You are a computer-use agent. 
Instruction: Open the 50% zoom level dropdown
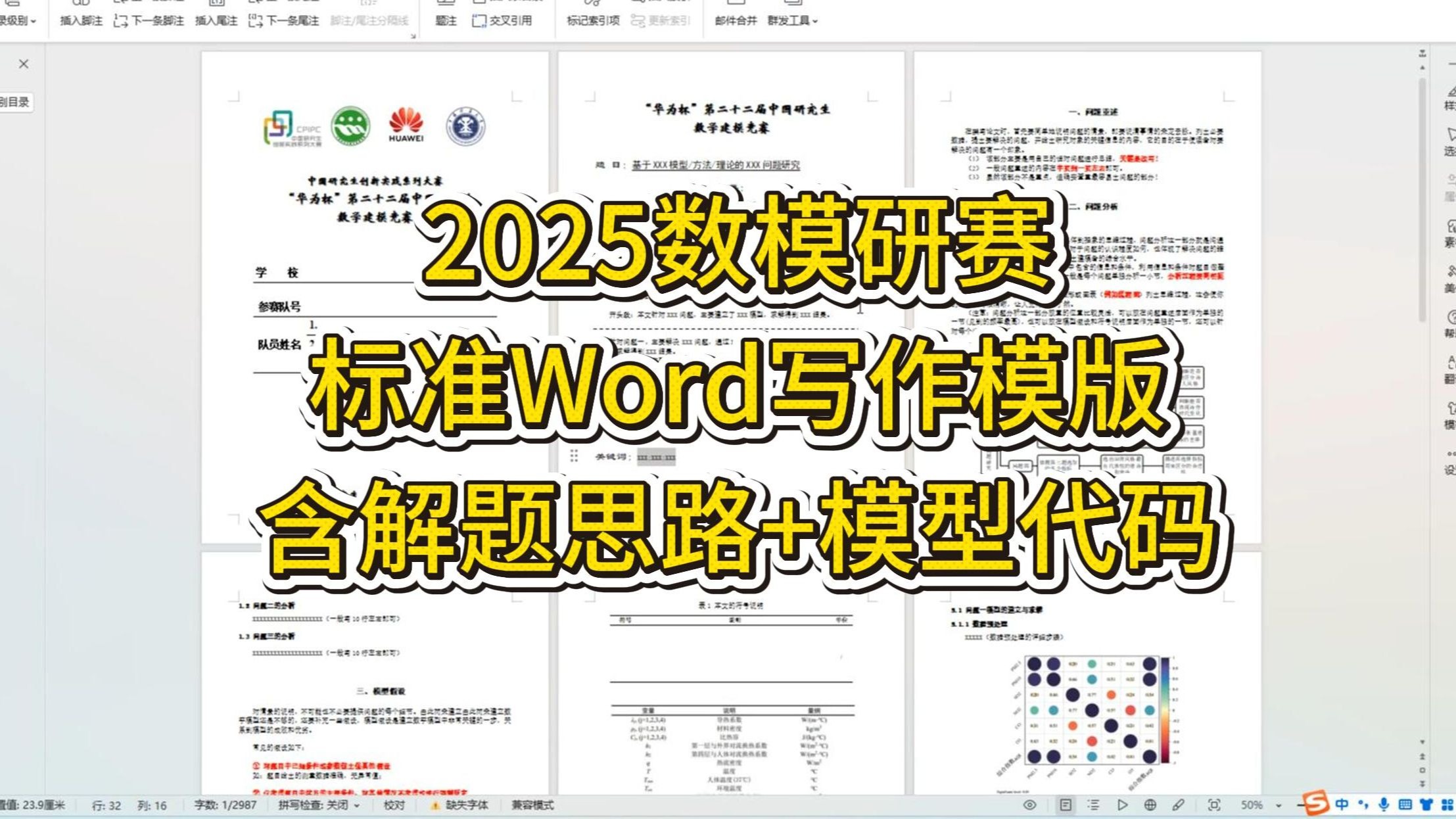(1279, 805)
